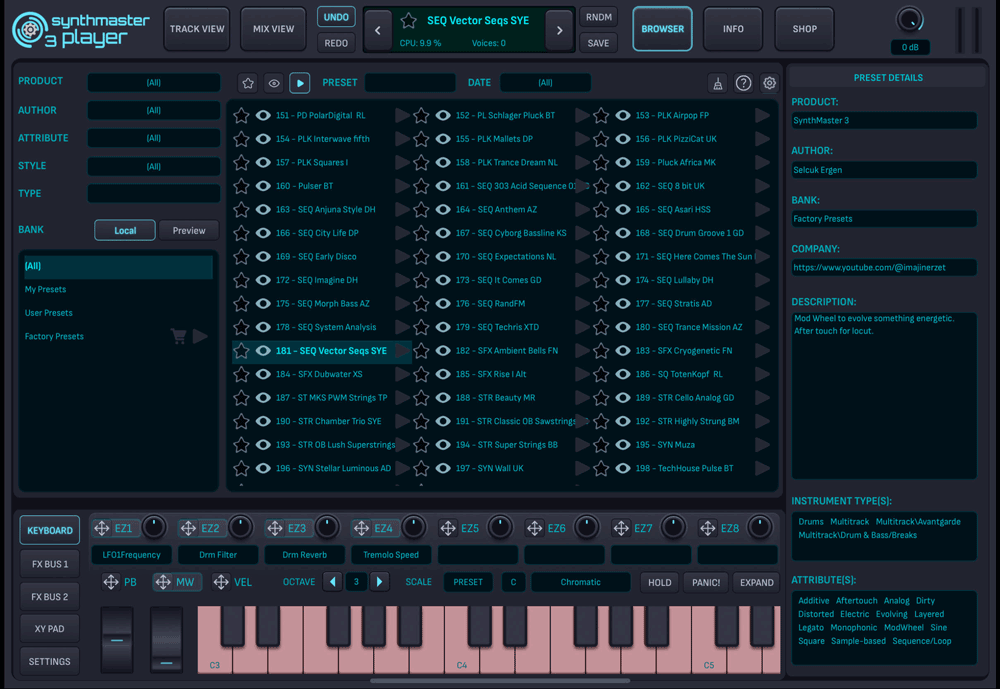
Task: Click the EZ1 LFO1Frequency knob
Action: [x=154, y=528]
